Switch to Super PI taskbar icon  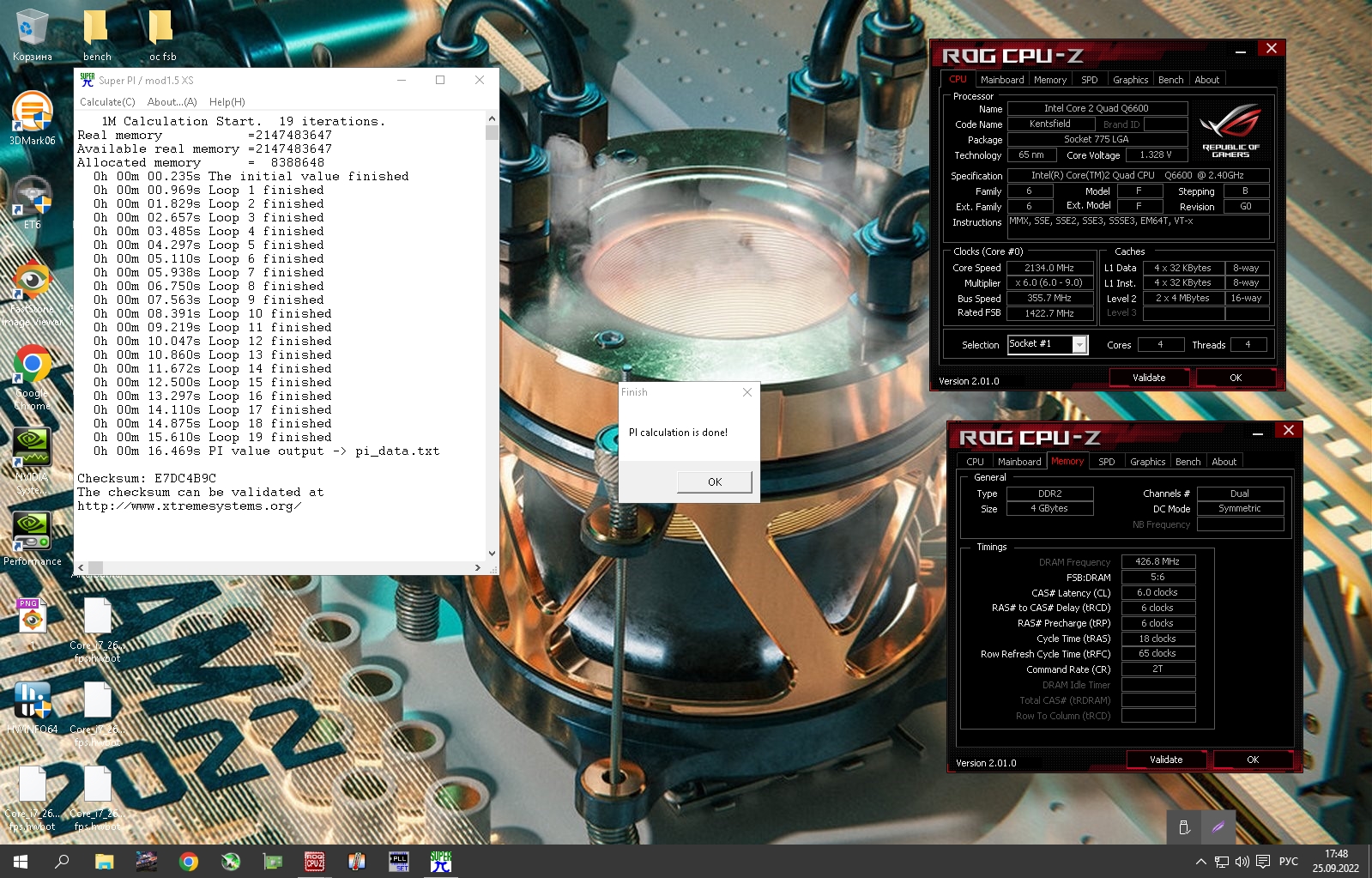coord(440,861)
